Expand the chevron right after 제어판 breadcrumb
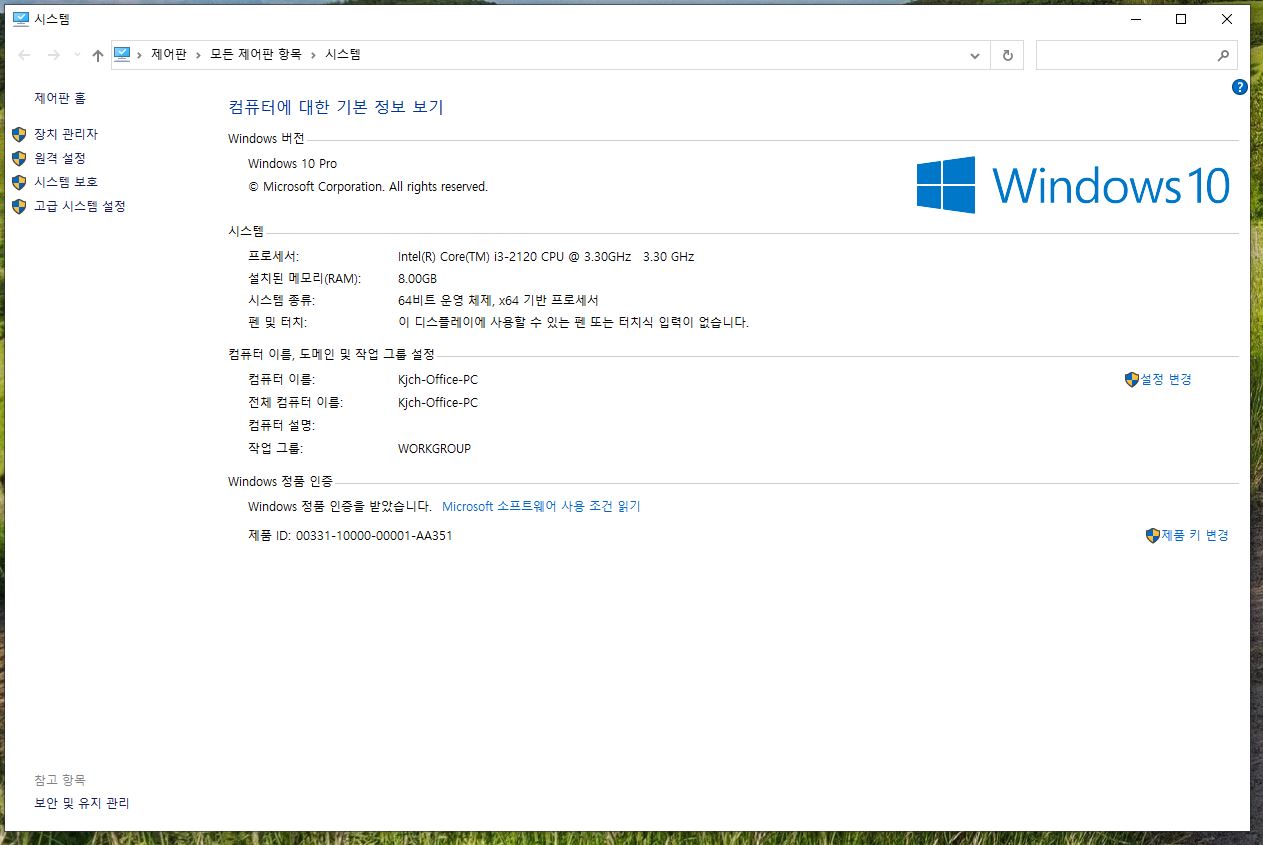The image size is (1263, 845). tap(199, 55)
